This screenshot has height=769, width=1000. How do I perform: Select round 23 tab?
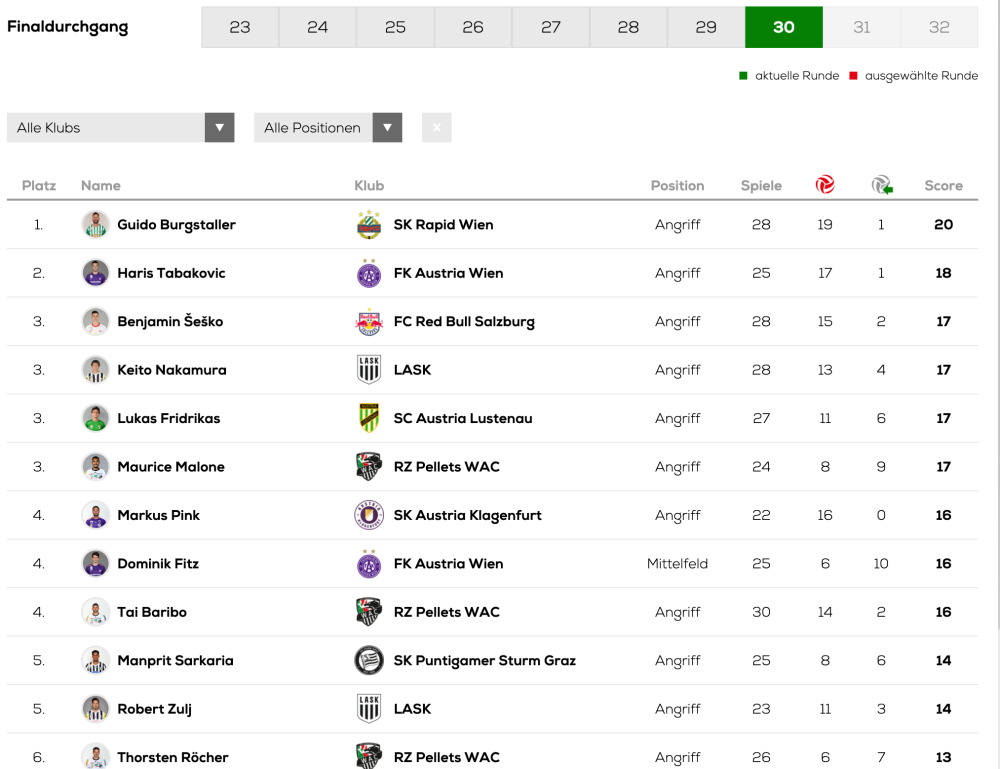point(240,27)
